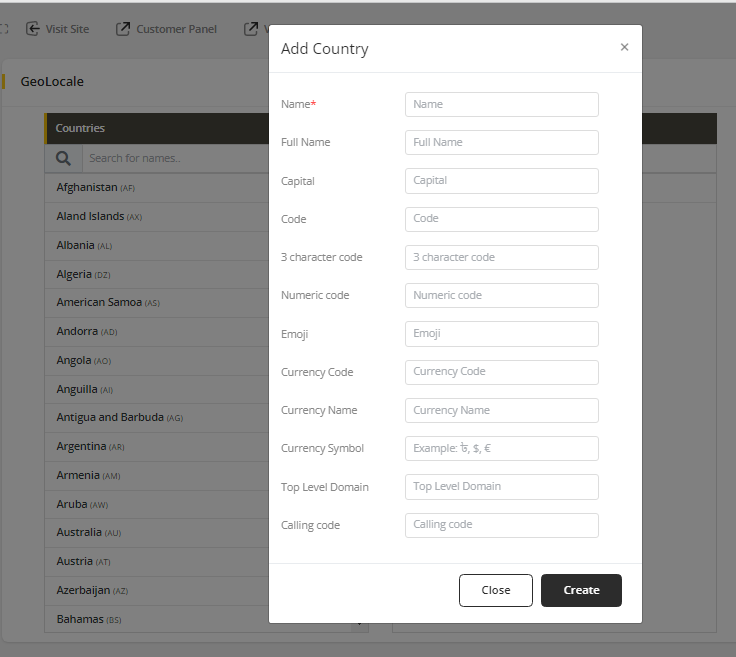Screen dimensions: 736x657
Task: Click the fullscreen icon in top bar
Action: (4, 29)
